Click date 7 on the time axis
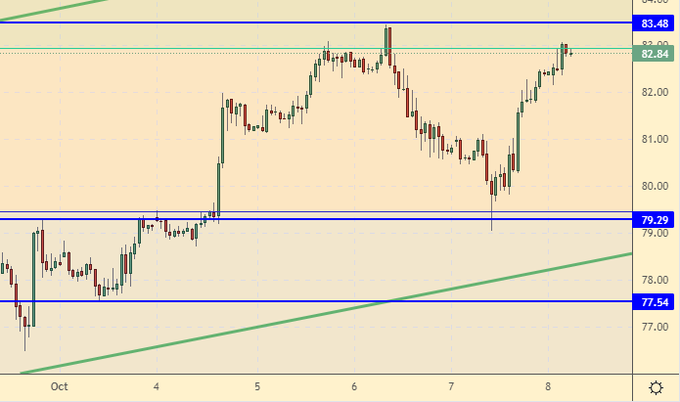This screenshot has height=402, width=680. click(452, 386)
